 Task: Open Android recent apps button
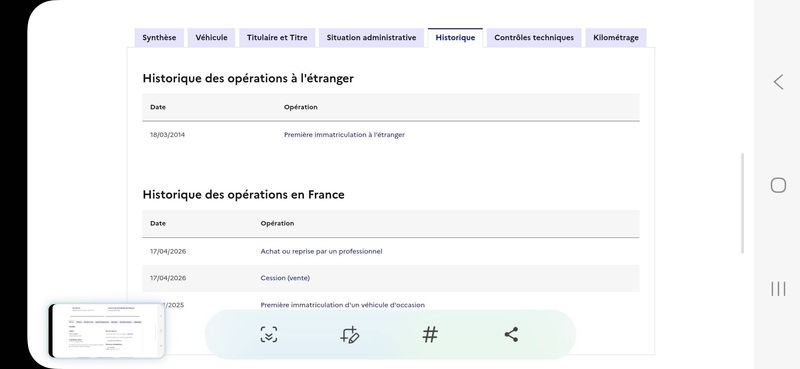778,289
